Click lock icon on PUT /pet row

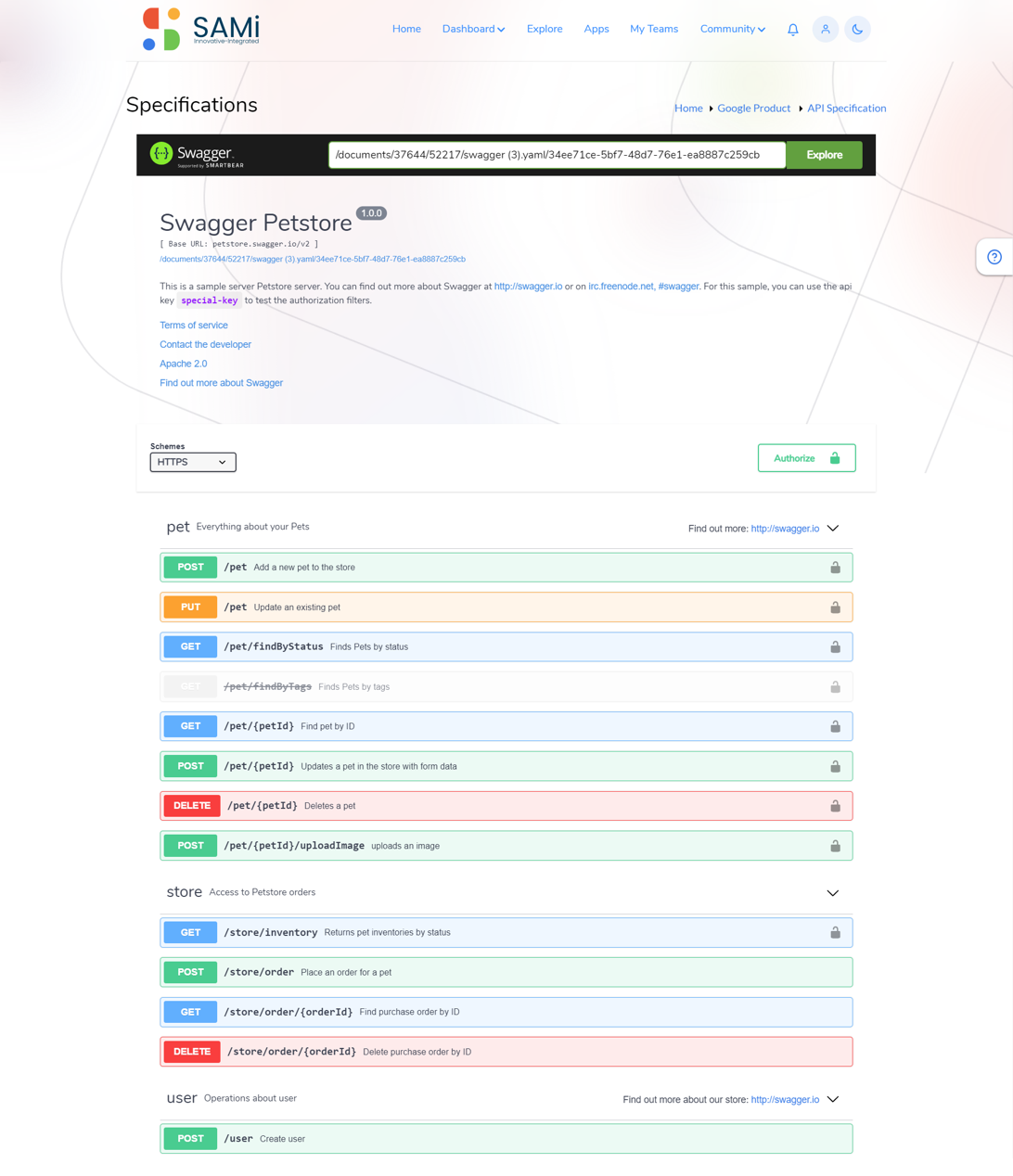pos(835,607)
